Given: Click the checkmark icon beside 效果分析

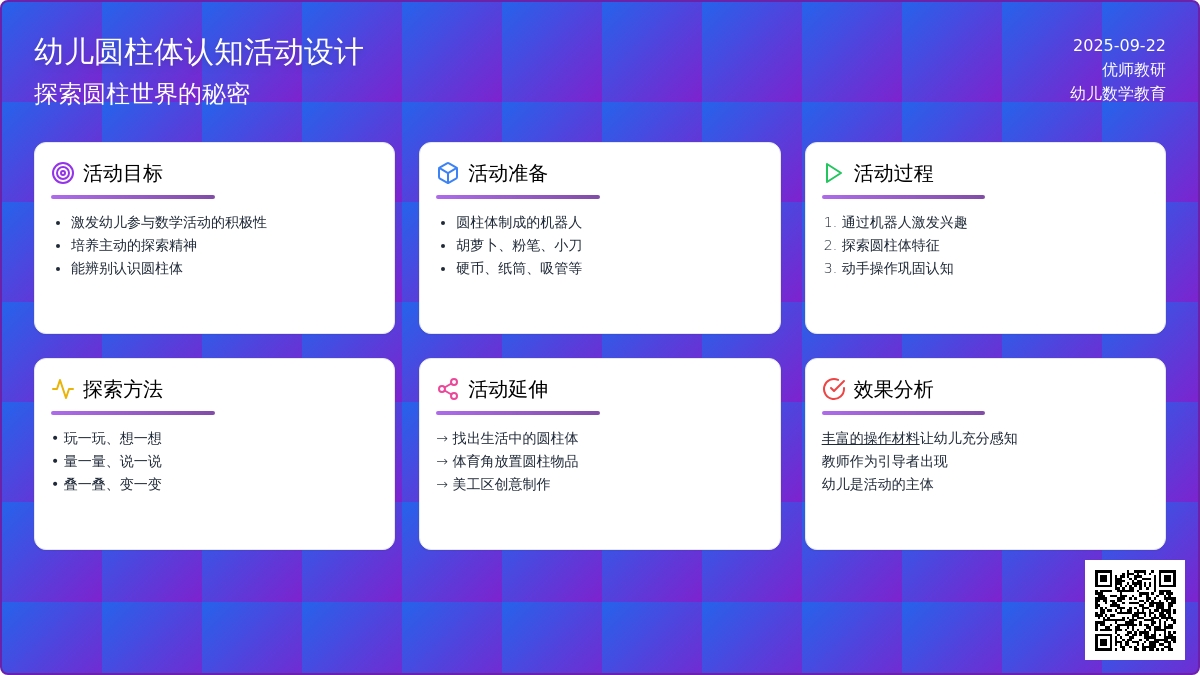Looking at the screenshot, I should [x=833, y=389].
